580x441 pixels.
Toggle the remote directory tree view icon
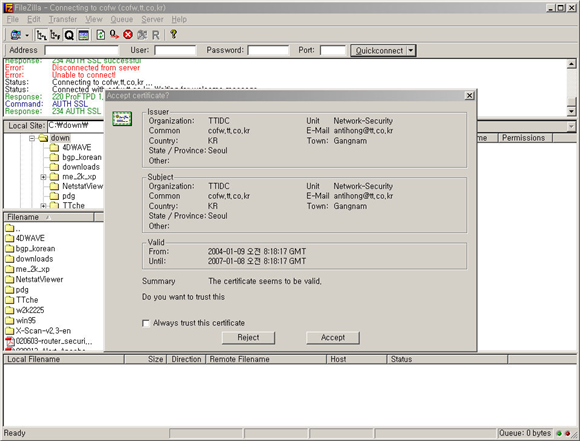55,35
